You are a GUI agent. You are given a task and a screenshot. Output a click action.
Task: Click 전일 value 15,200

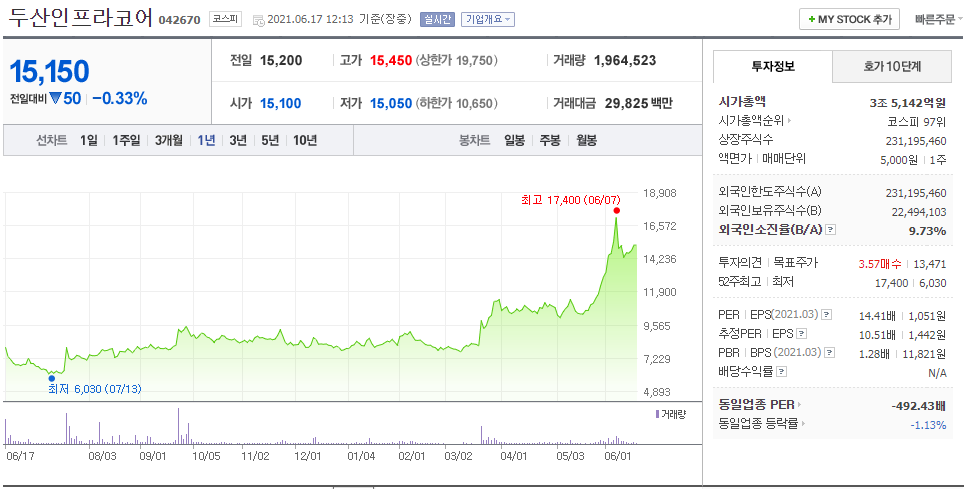tap(281, 61)
